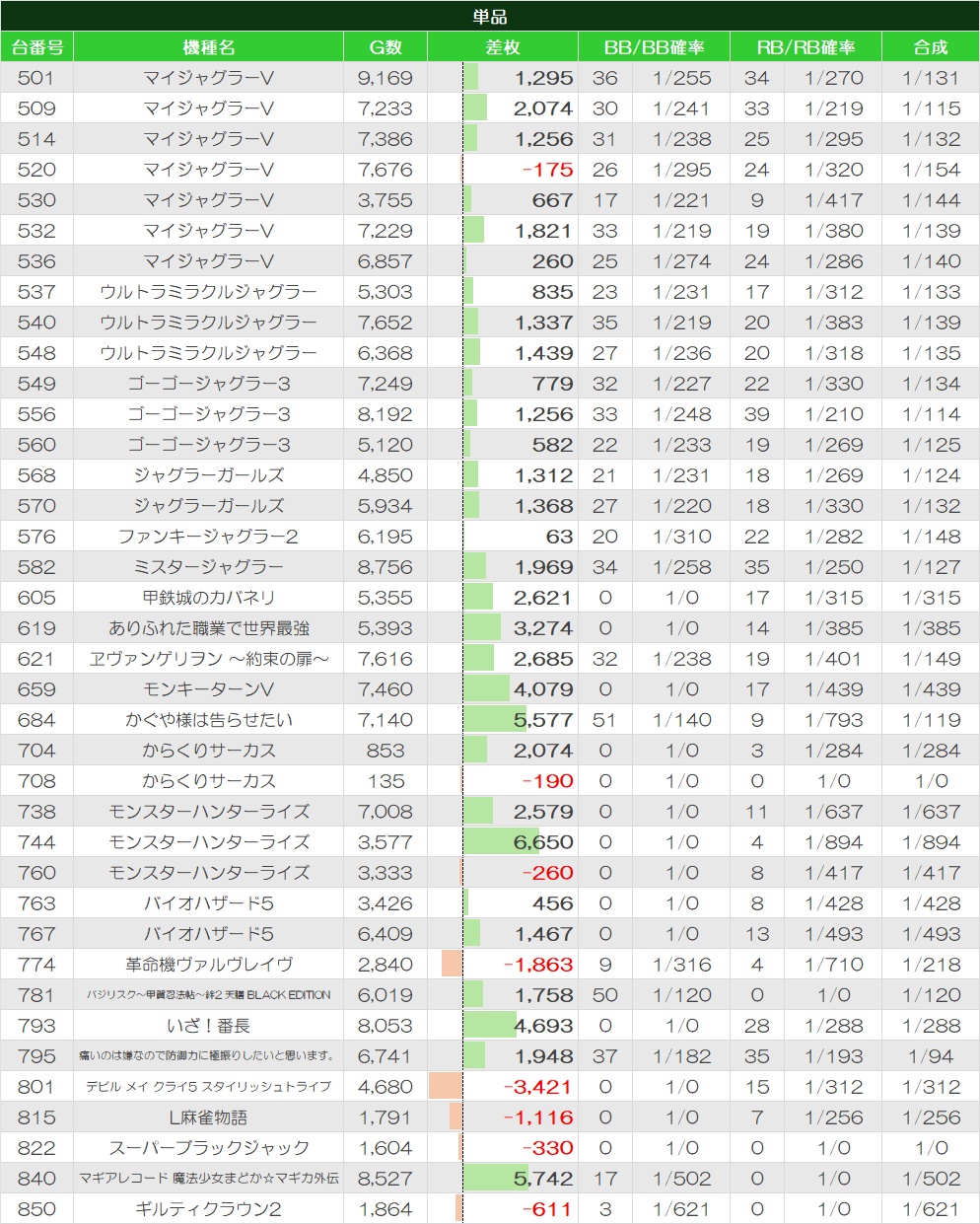Click 合成 value 1/114 in row 556

pyautogui.click(x=931, y=414)
